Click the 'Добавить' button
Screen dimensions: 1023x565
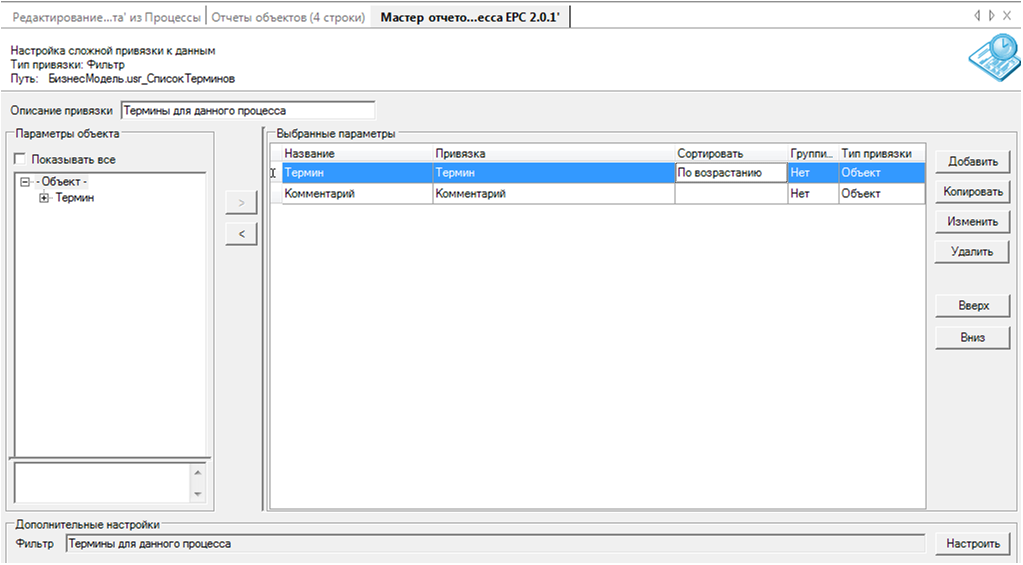click(x=972, y=162)
